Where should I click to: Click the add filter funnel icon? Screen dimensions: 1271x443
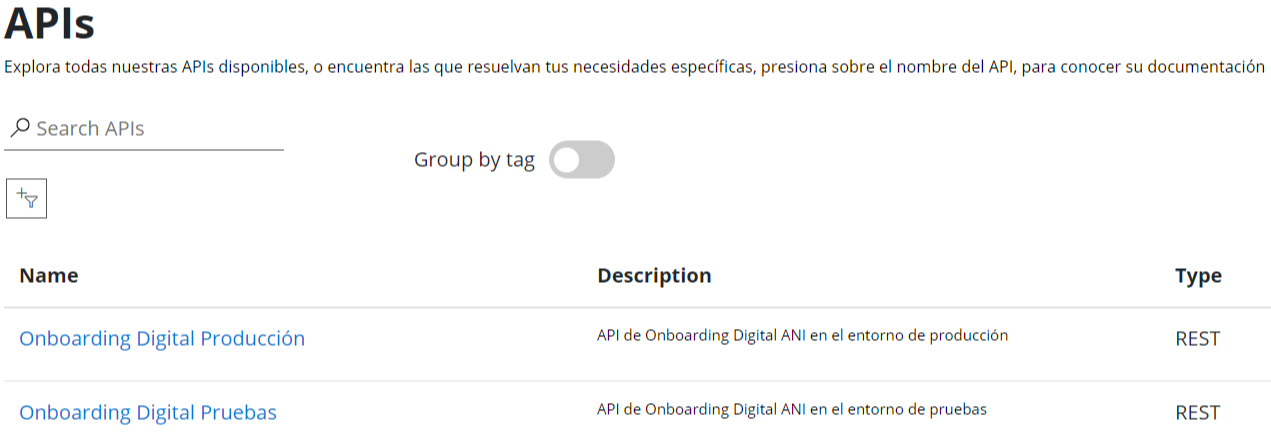27,199
